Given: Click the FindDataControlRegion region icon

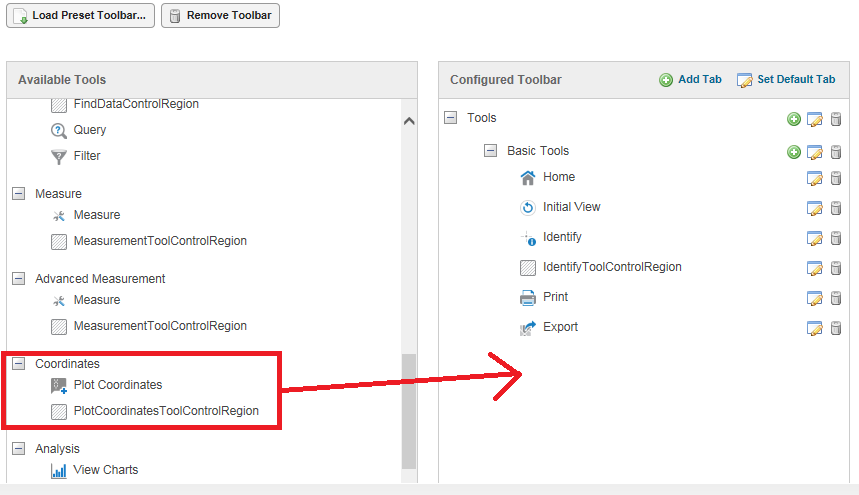Looking at the screenshot, I should (x=59, y=105).
